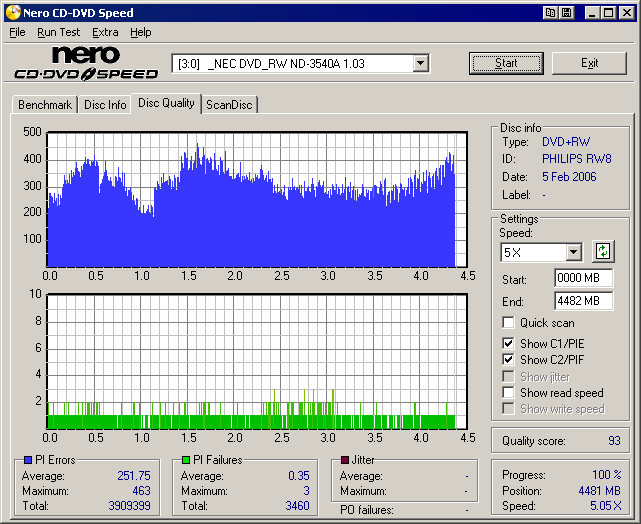Image resolution: width=641 pixels, height=524 pixels.
Task: Click the refresh speed icon beside the speed dropdown
Action: click(x=602, y=251)
